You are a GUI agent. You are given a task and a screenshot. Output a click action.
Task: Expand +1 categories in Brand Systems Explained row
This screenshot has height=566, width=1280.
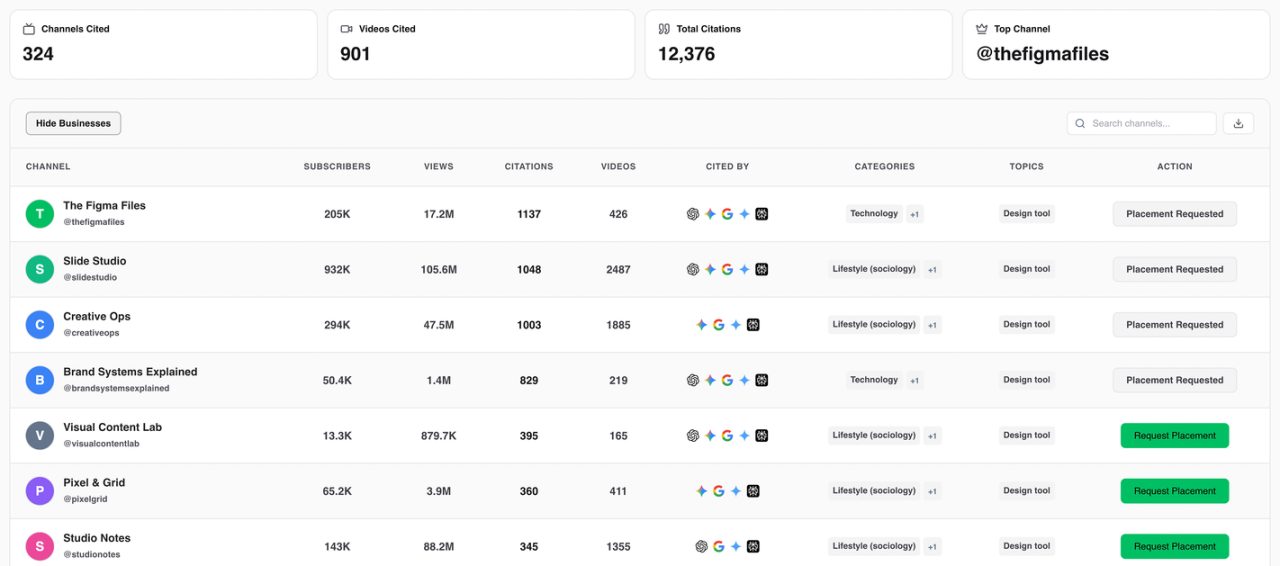[914, 380]
